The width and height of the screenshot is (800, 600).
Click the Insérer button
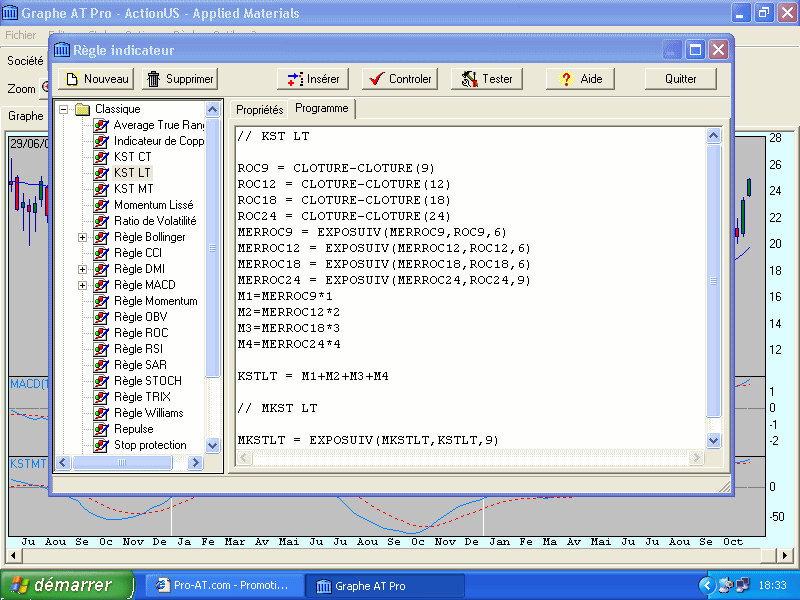pyautogui.click(x=313, y=79)
